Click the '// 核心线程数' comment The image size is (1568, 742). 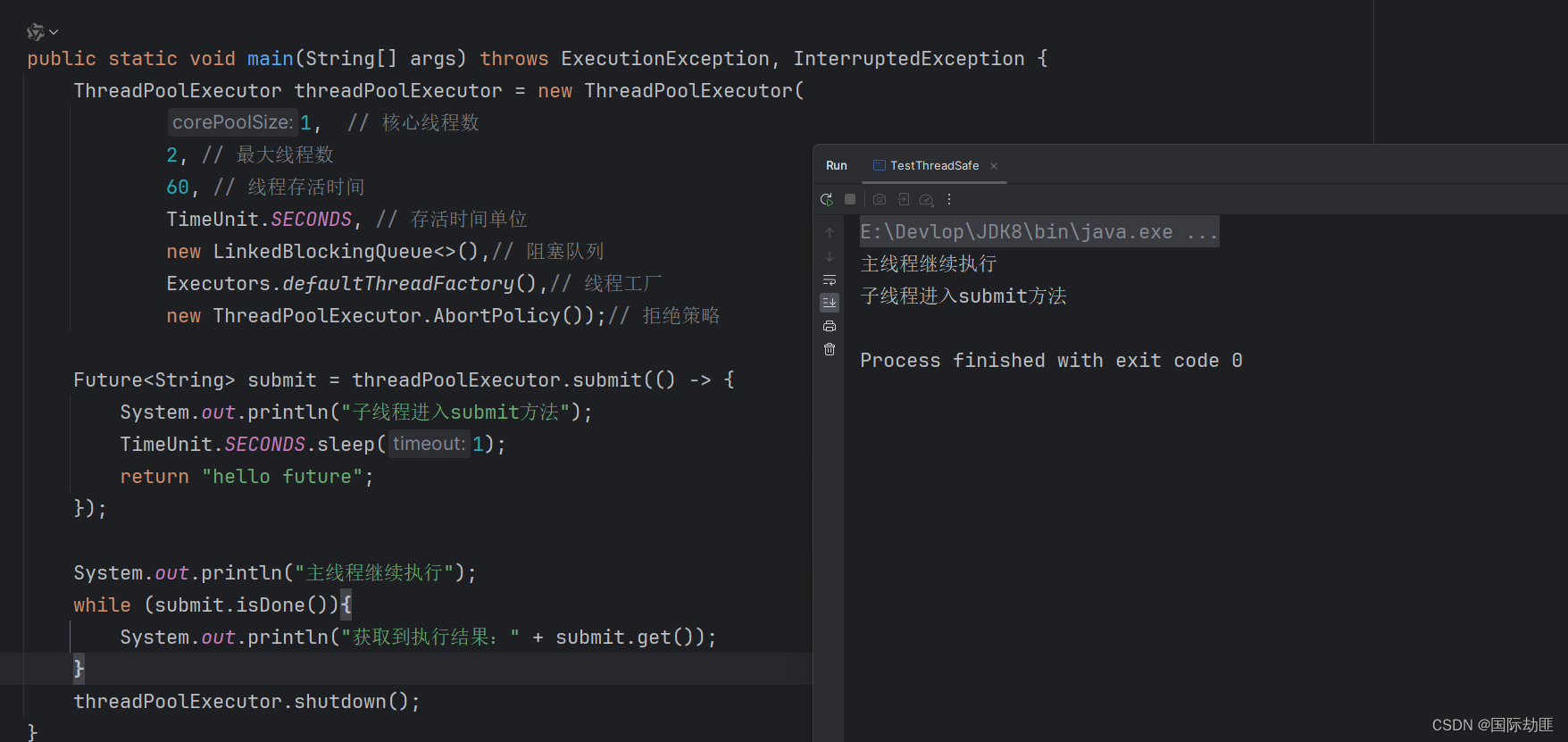point(413,123)
